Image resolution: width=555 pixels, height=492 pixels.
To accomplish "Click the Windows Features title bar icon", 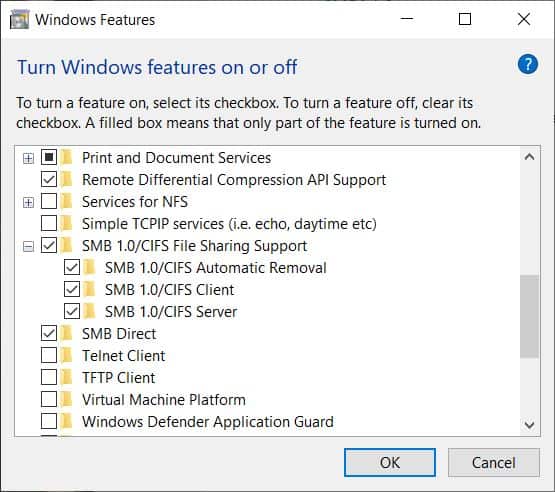I will point(19,19).
